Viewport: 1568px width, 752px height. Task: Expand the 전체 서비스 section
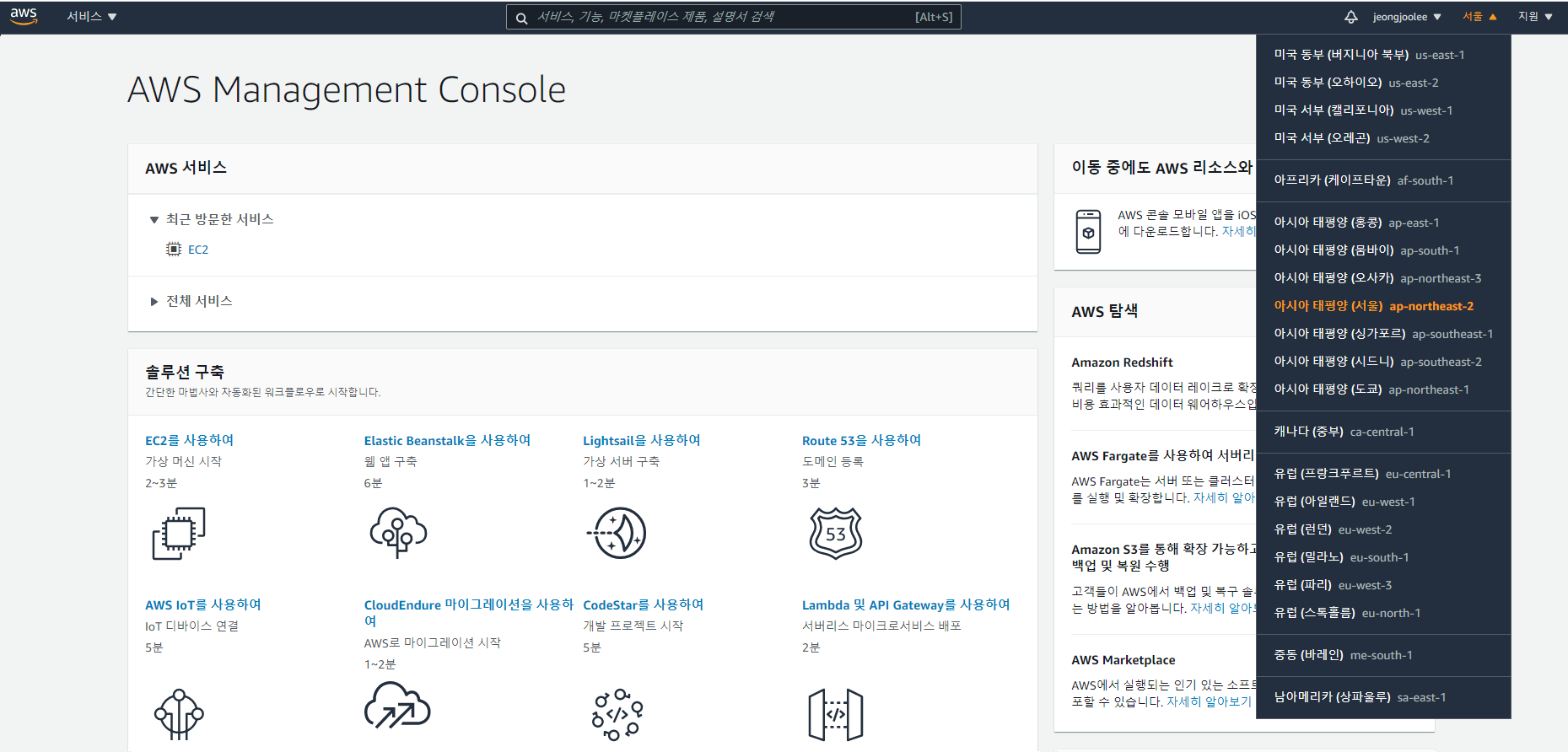(191, 301)
